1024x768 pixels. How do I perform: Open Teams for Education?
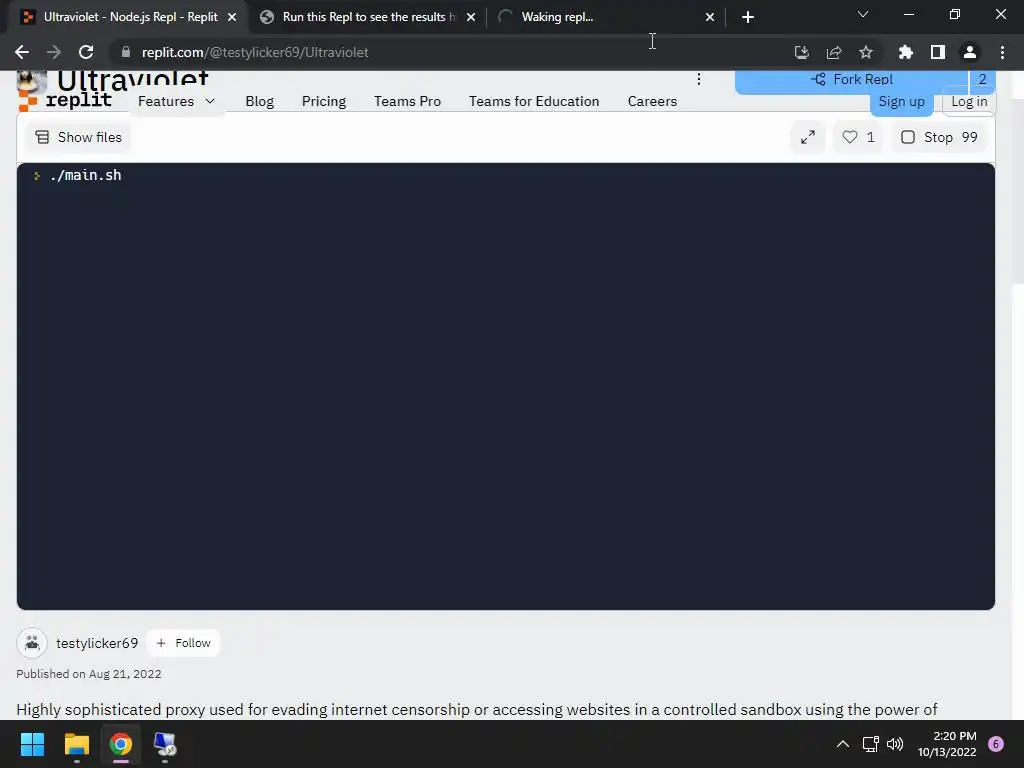pyautogui.click(x=534, y=101)
